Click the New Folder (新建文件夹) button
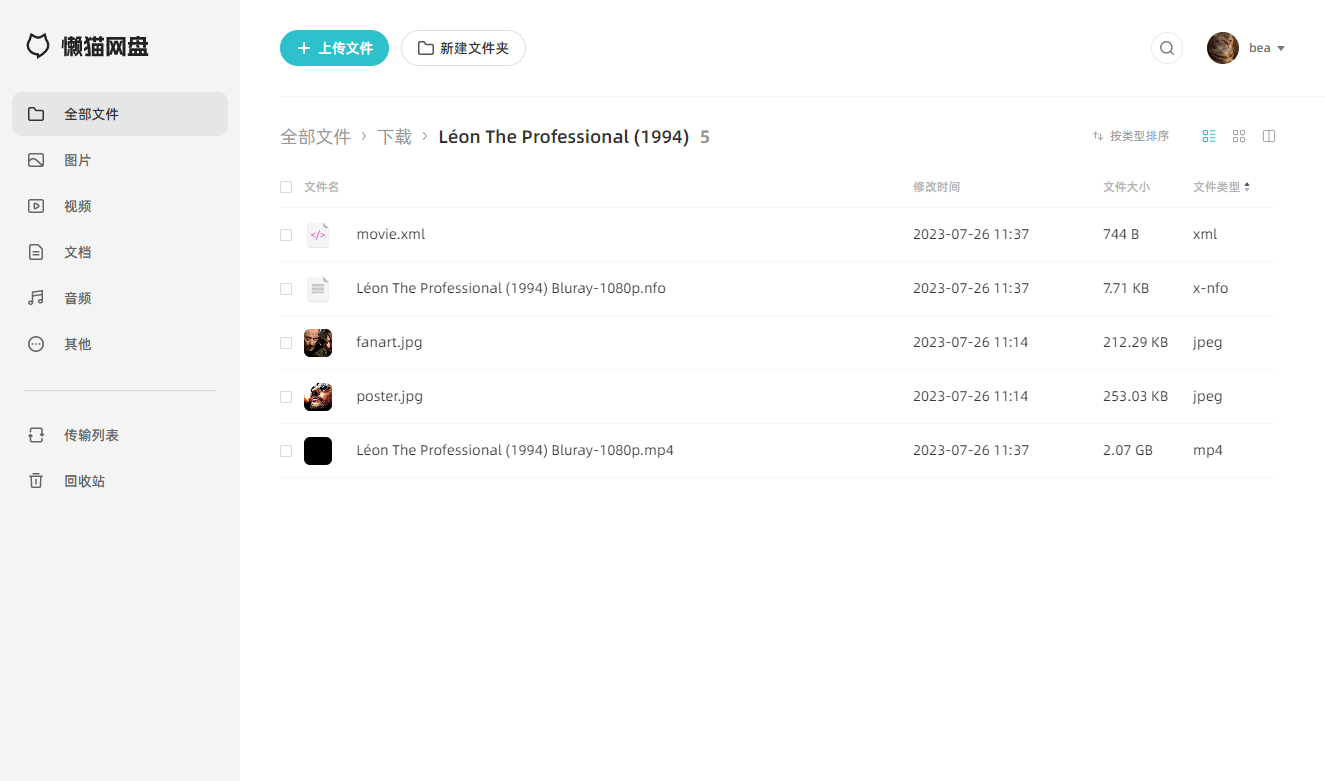The image size is (1325, 781). coord(463,48)
